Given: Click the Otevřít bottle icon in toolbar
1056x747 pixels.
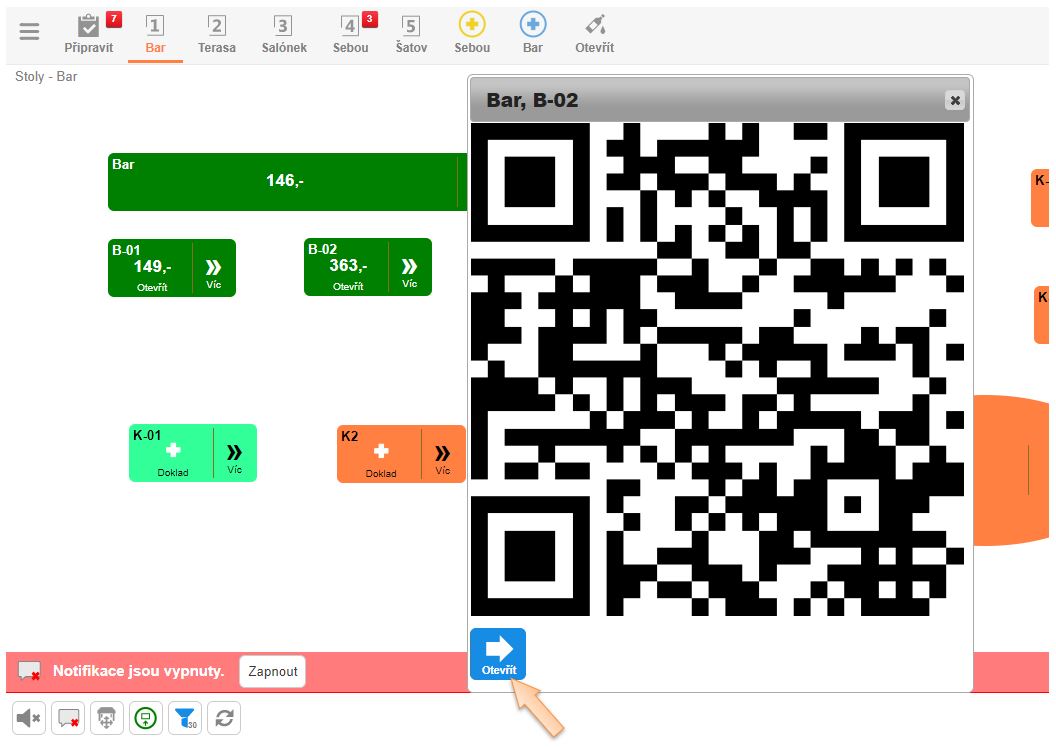Looking at the screenshot, I should point(595,33).
